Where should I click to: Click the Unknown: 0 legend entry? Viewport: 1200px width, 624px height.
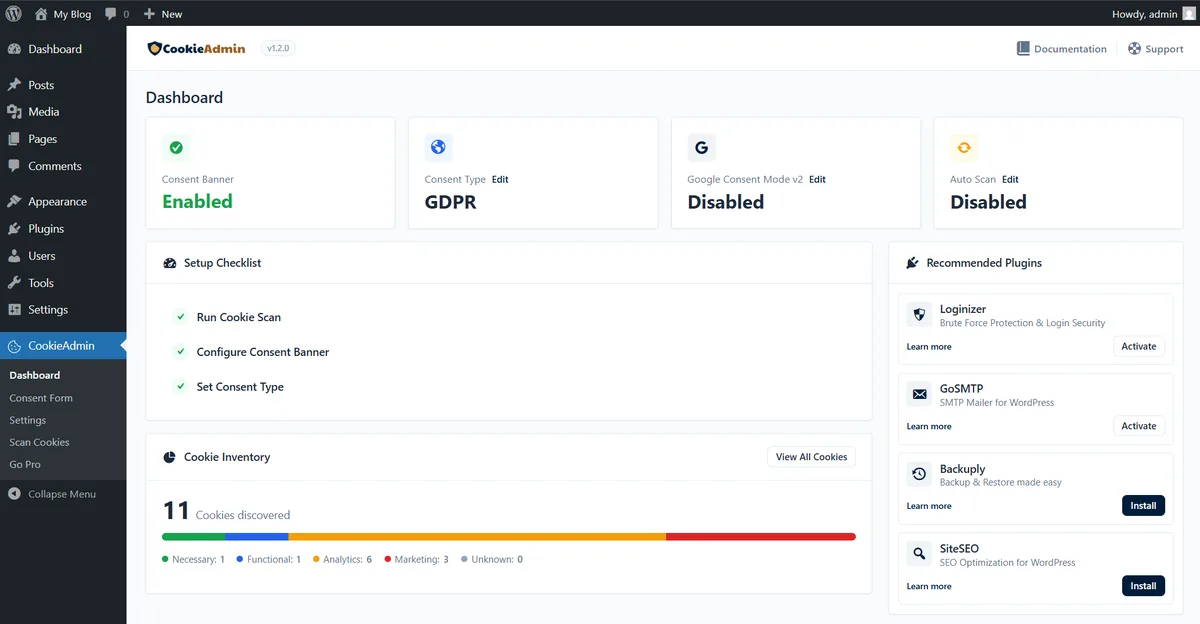(x=492, y=560)
